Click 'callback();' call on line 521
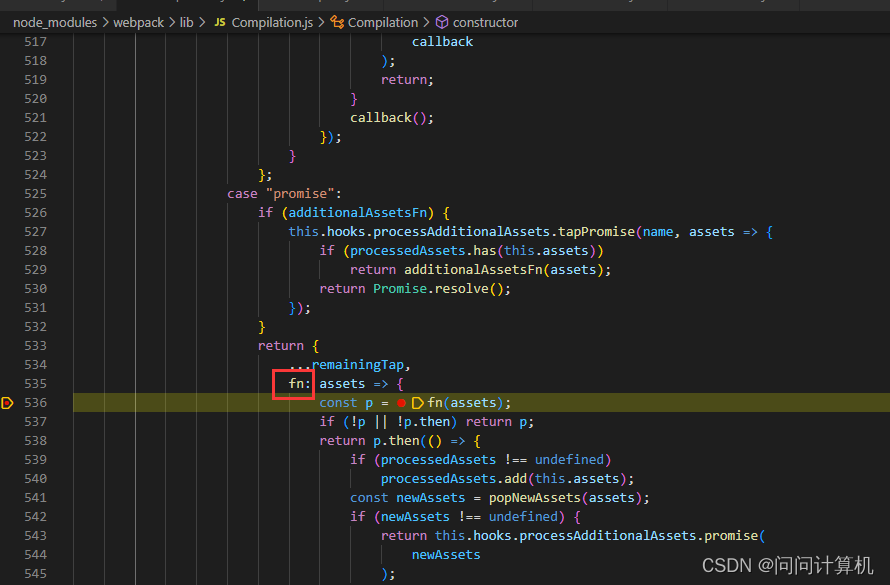Viewport: 890px width, 585px height. coord(392,118)
